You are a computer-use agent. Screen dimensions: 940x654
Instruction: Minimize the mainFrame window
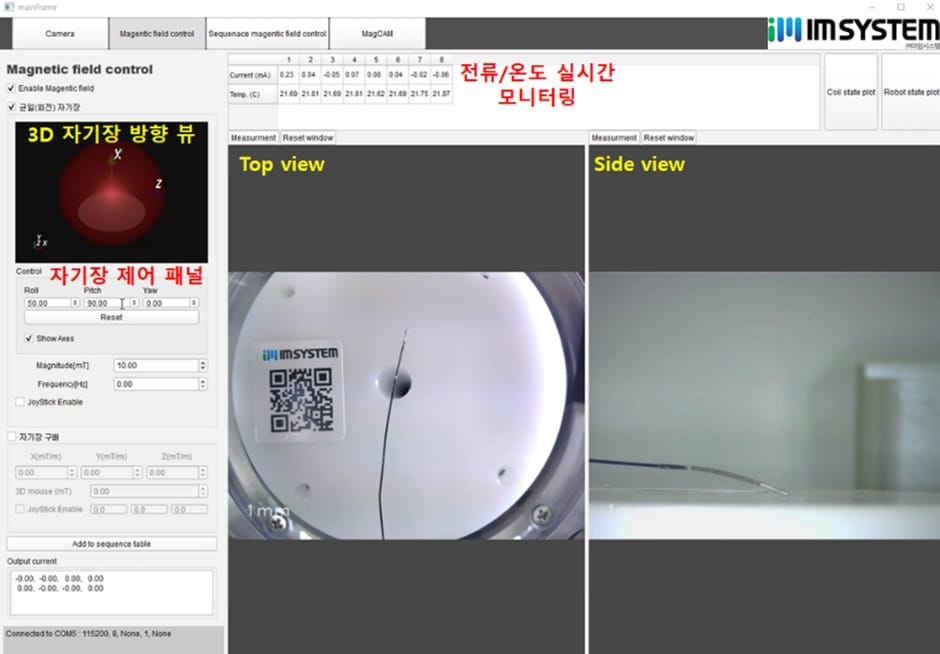[872, 7]
